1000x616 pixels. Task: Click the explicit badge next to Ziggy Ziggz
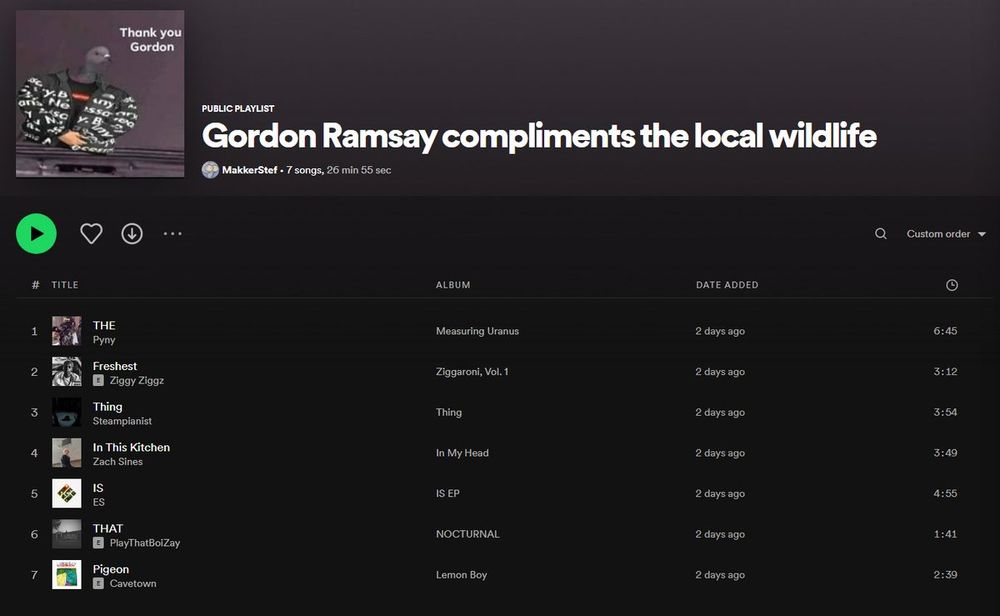click(x=98, y=381)
